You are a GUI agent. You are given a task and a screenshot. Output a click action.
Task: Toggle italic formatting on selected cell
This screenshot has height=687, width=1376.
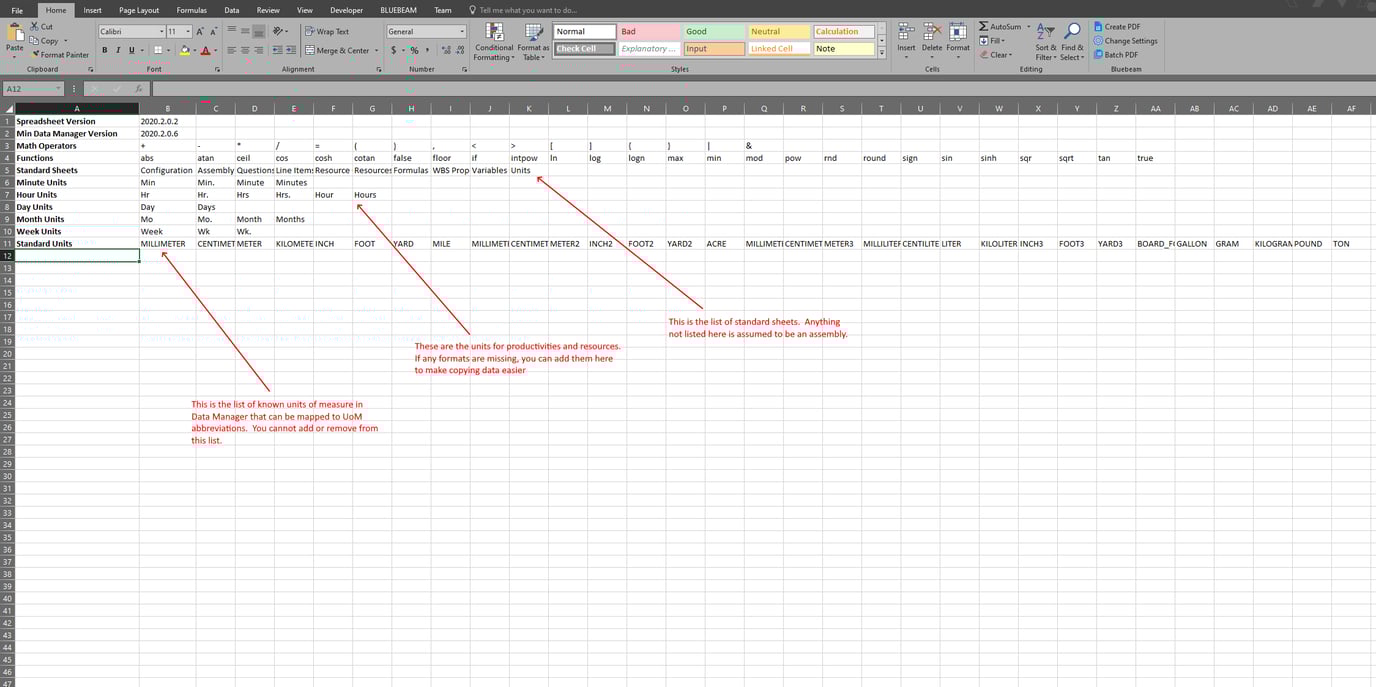[117, 49]
